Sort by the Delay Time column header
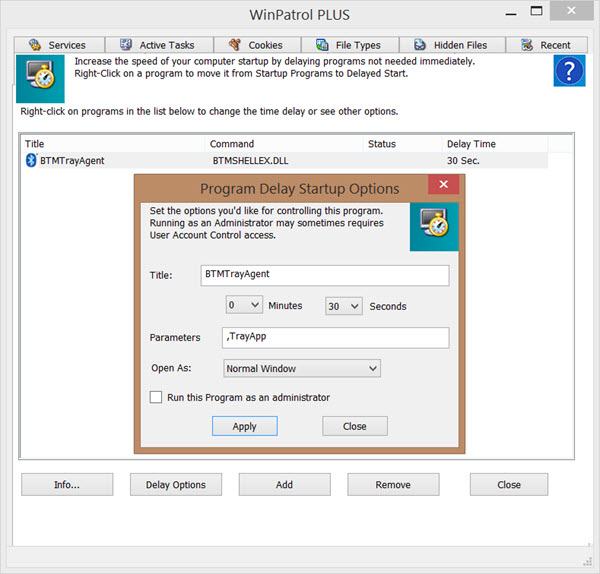The image size is (600, 574). pos(496,144)
